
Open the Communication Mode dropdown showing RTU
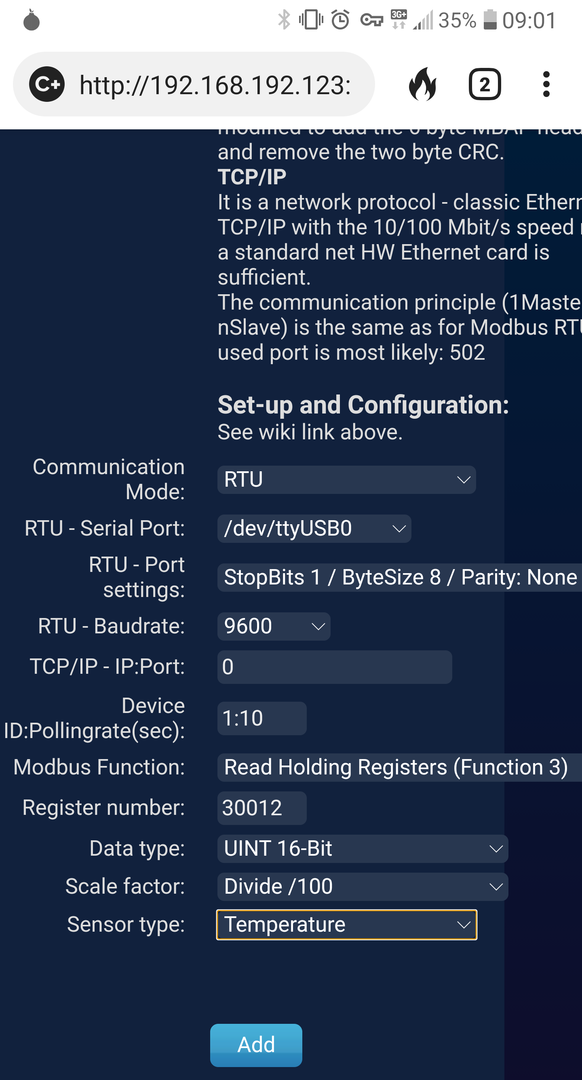point(346,479)
